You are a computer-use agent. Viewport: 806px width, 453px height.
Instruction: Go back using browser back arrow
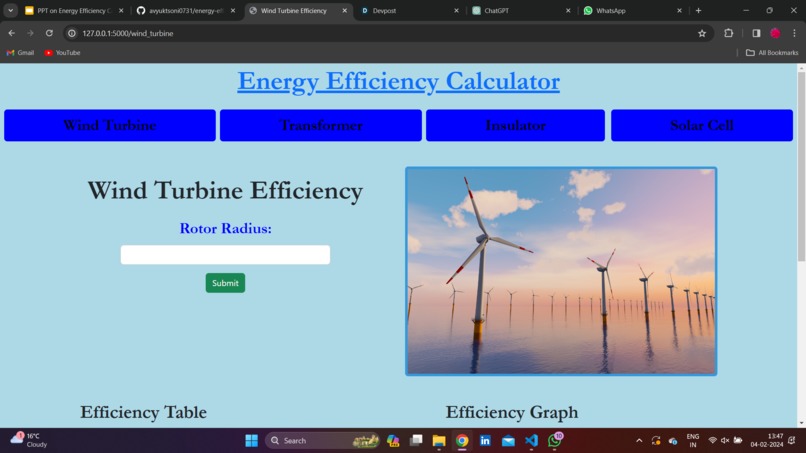point(11,33)
